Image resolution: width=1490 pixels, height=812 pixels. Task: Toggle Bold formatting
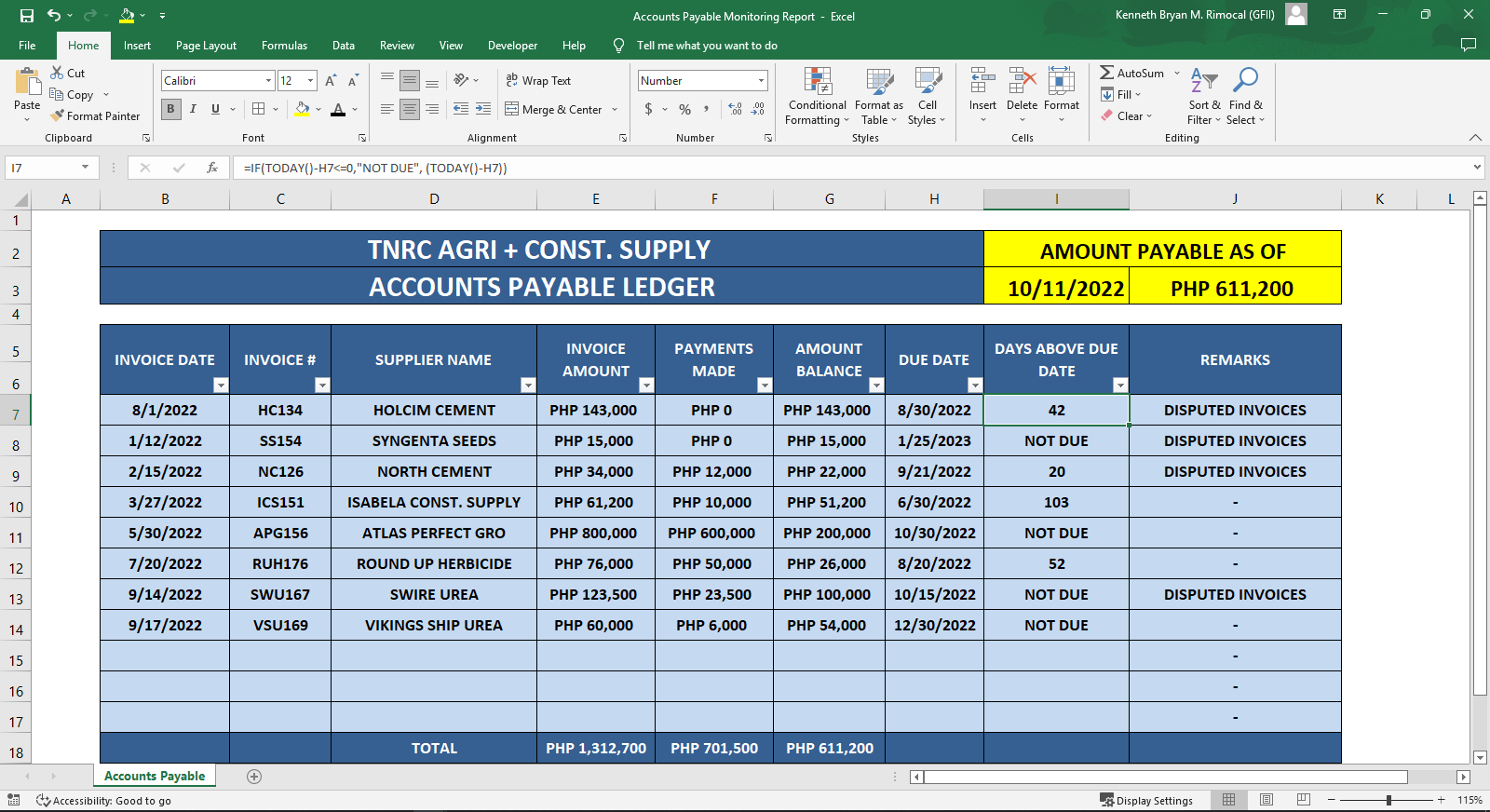[170, 109]
